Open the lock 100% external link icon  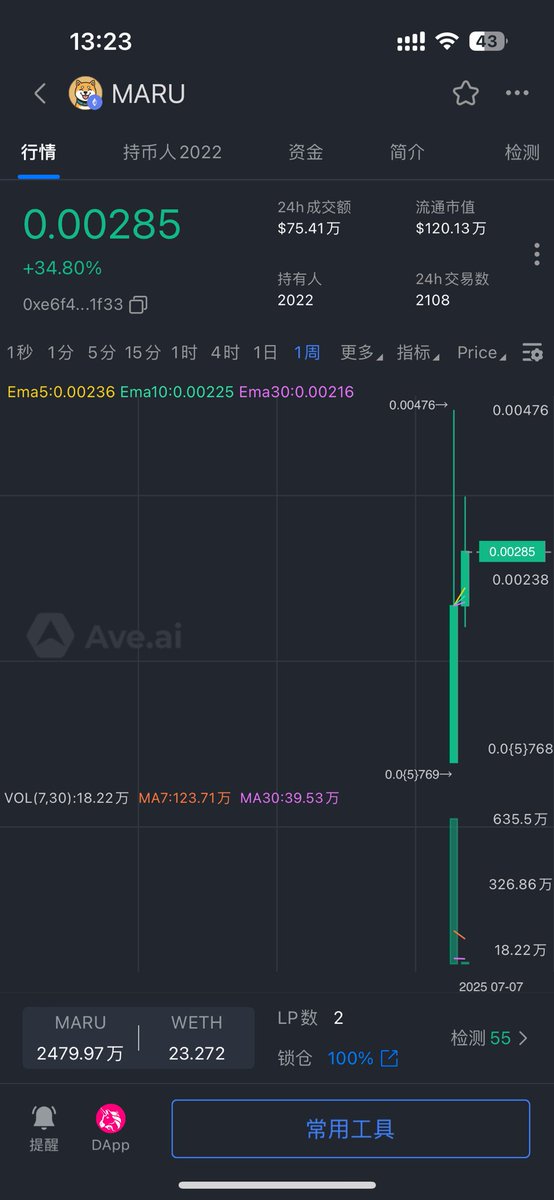390,1058
